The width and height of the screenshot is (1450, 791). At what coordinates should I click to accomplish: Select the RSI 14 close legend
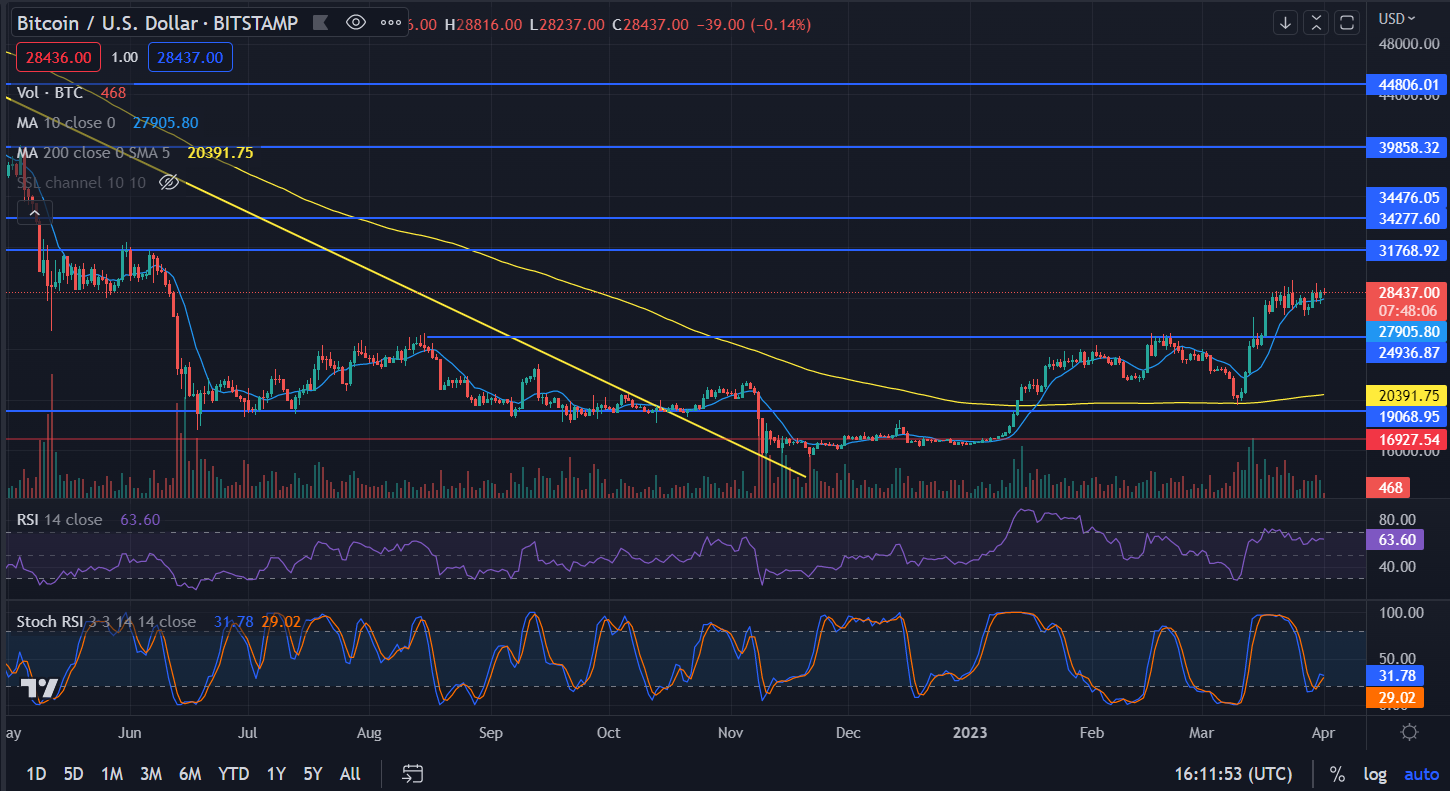click(59, 519)
